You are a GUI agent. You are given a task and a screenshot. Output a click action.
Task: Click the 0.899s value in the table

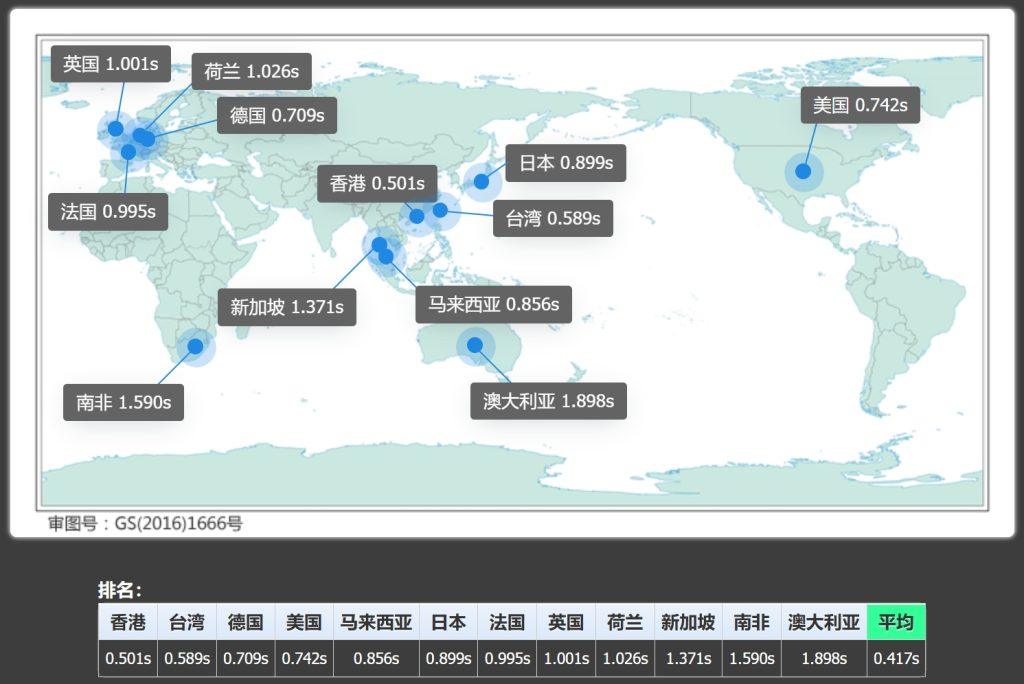tap(449, 658)
